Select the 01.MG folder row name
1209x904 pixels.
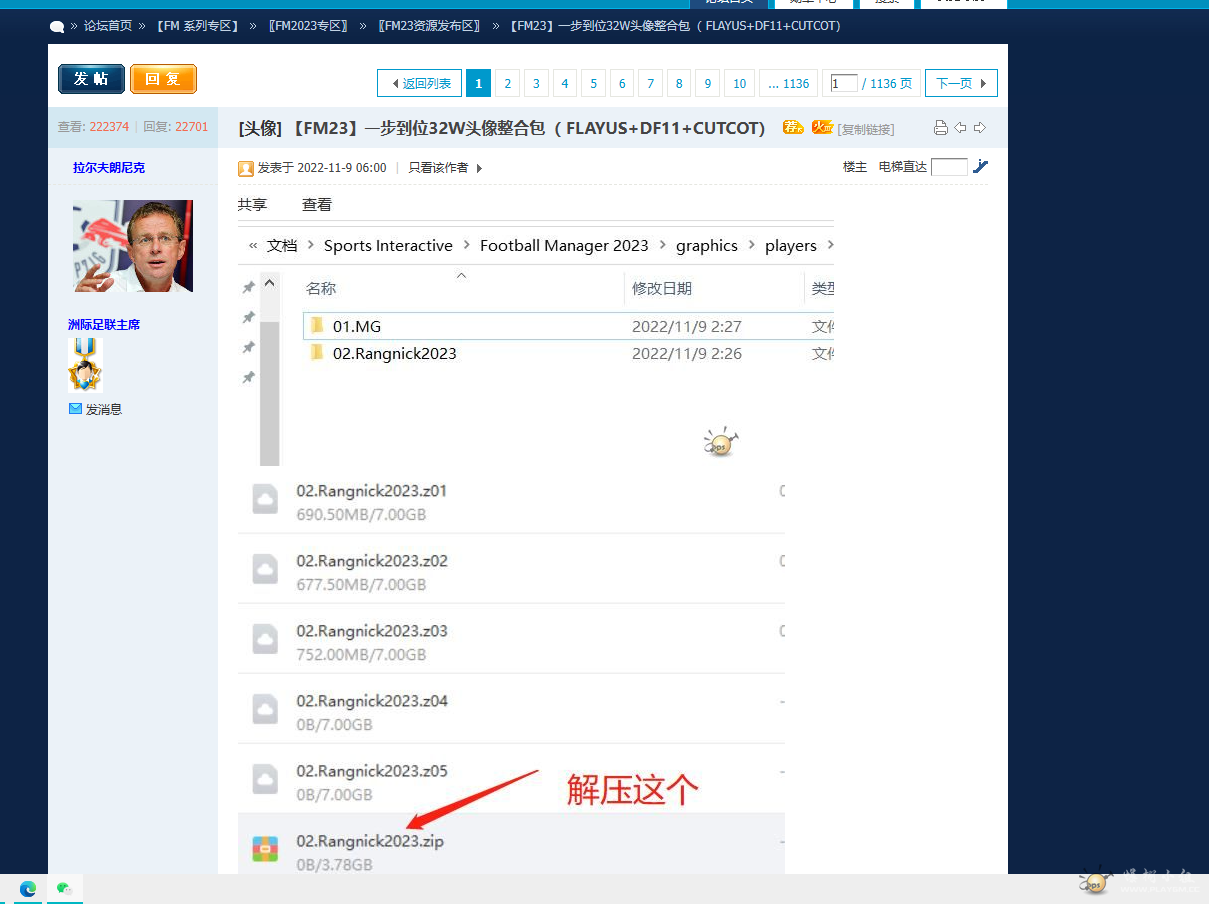pyautogui.click(x=357, y=326)
